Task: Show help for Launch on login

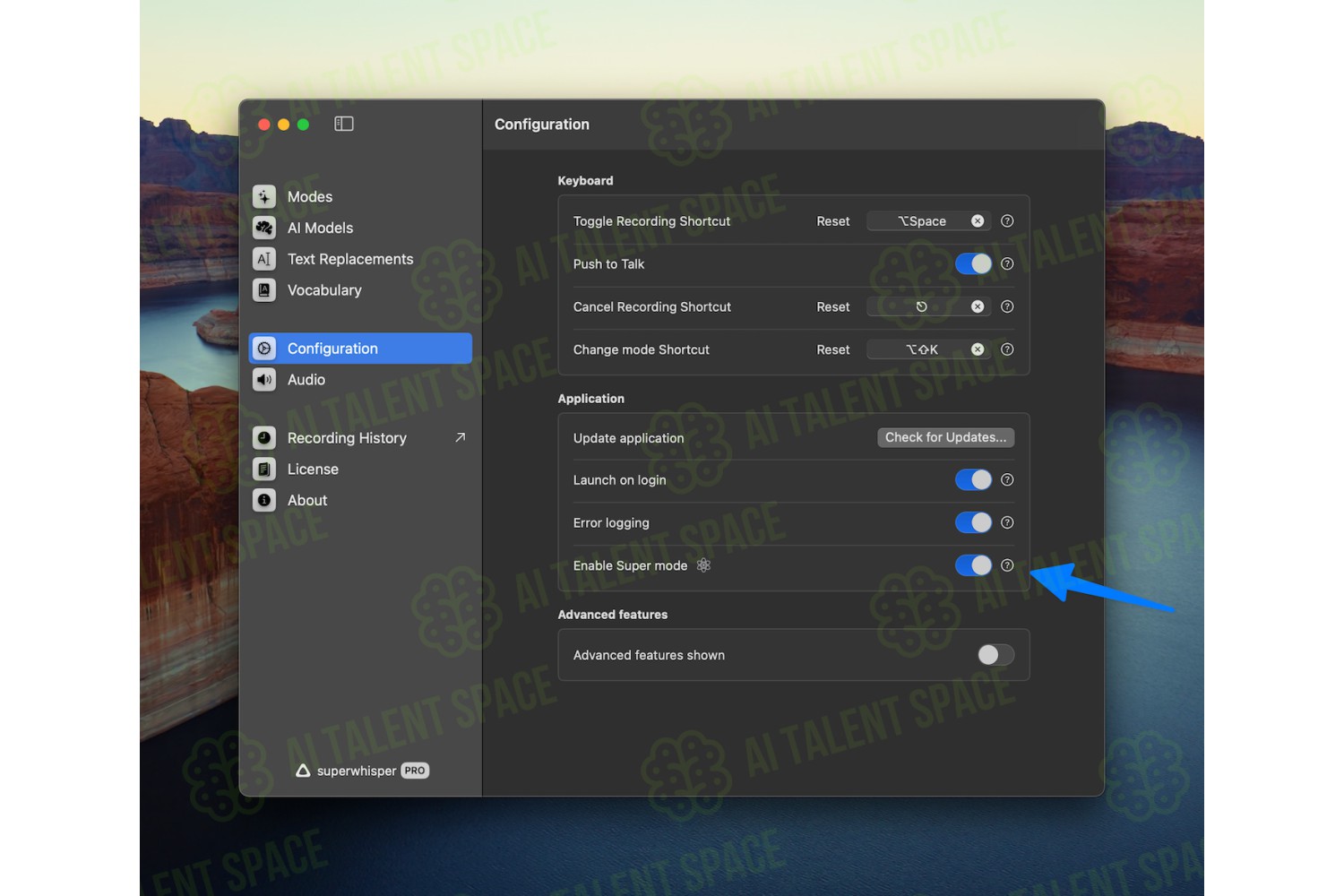Action: [1007, 480]
